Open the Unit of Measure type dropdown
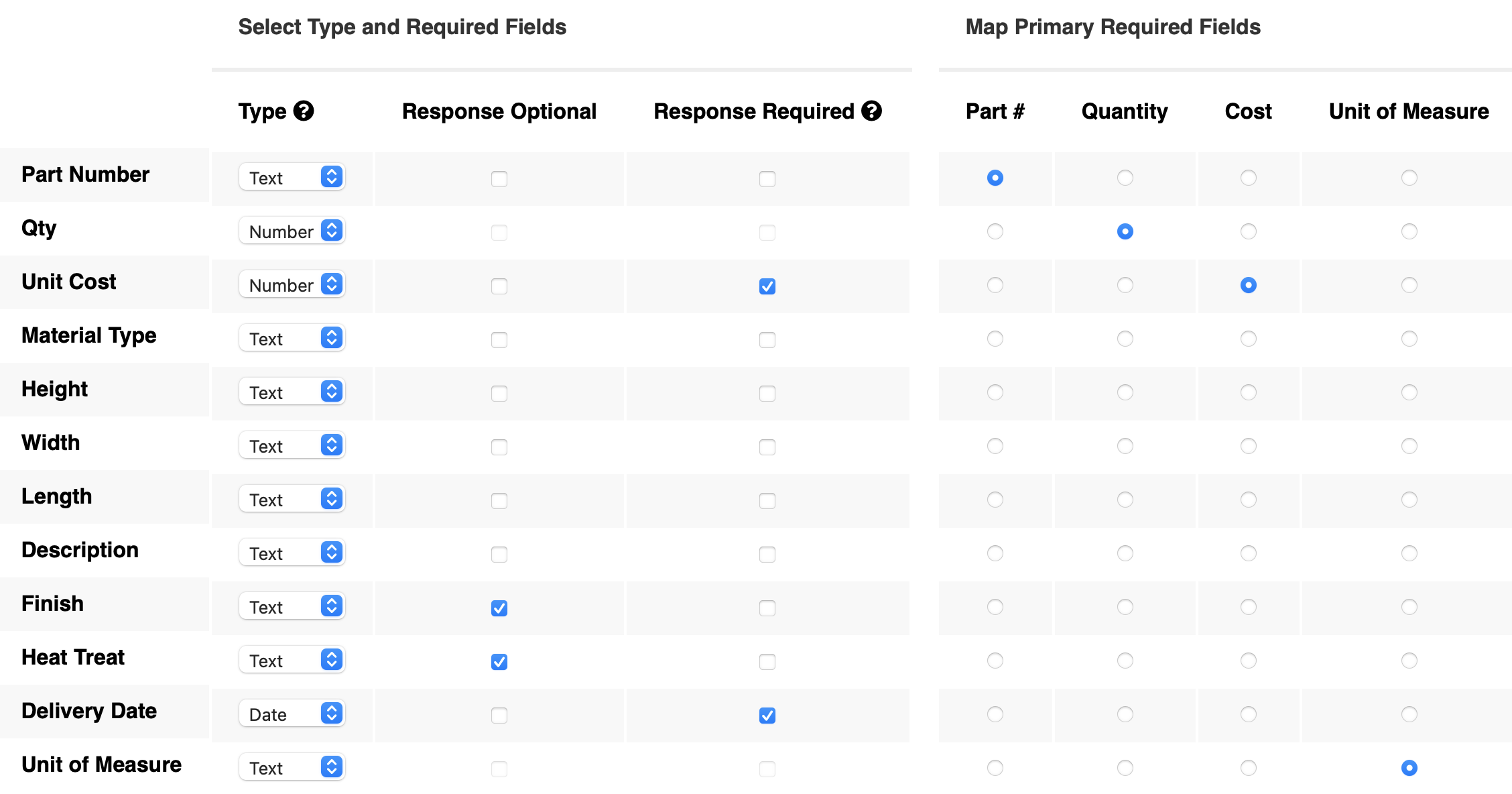Viewport: 1512px width, 794px height. [x=292, y=767]
